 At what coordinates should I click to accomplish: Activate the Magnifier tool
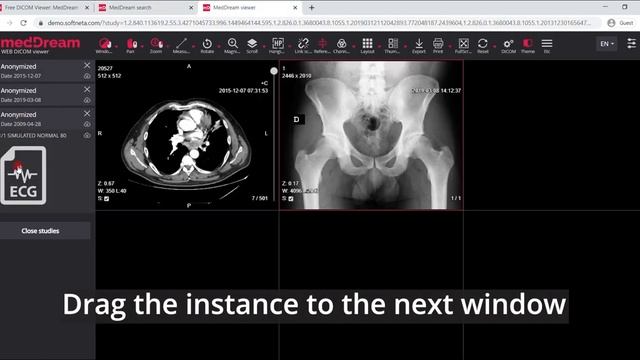[233, 45]
